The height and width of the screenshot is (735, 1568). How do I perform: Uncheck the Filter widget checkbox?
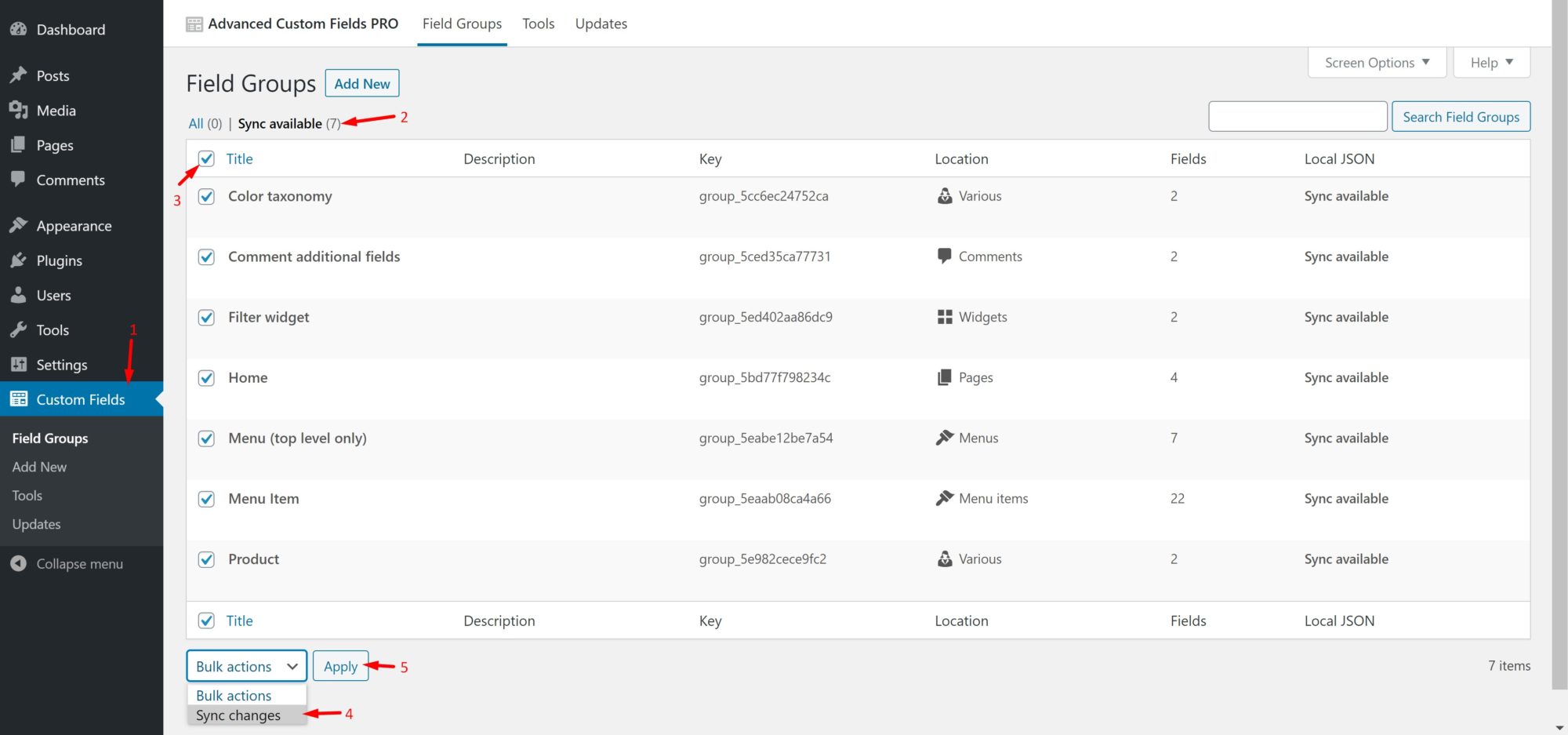[206, 317]
